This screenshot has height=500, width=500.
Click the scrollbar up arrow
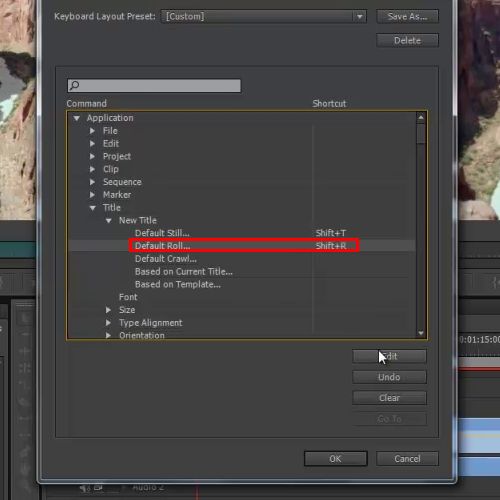[x=421, y=117]
